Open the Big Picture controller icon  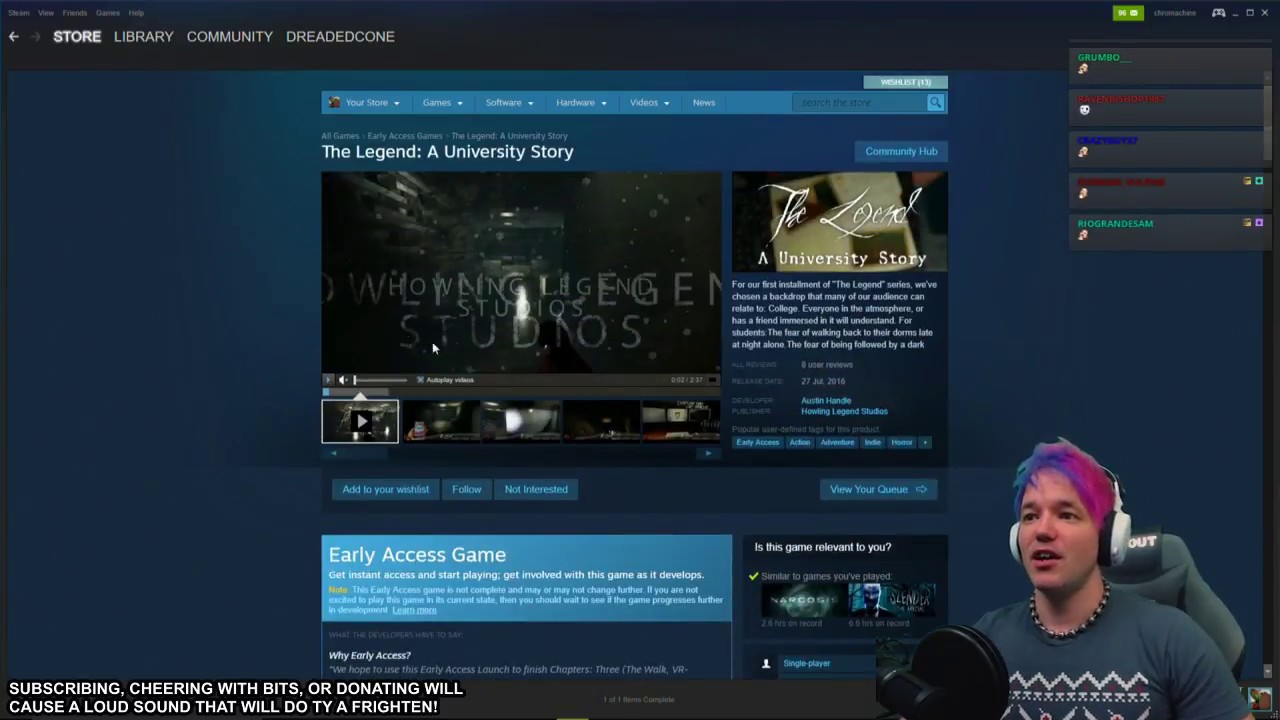tap(1218, 13)
